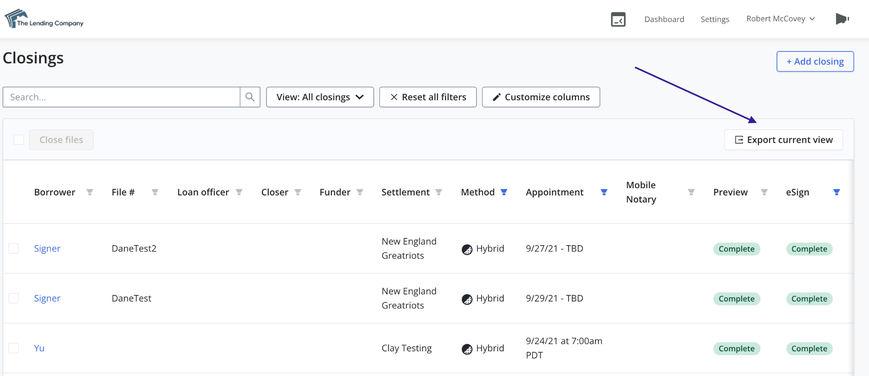Screen dimensions: 869x376
Task: Click The Lending Company logo
Action: (44, 19)
